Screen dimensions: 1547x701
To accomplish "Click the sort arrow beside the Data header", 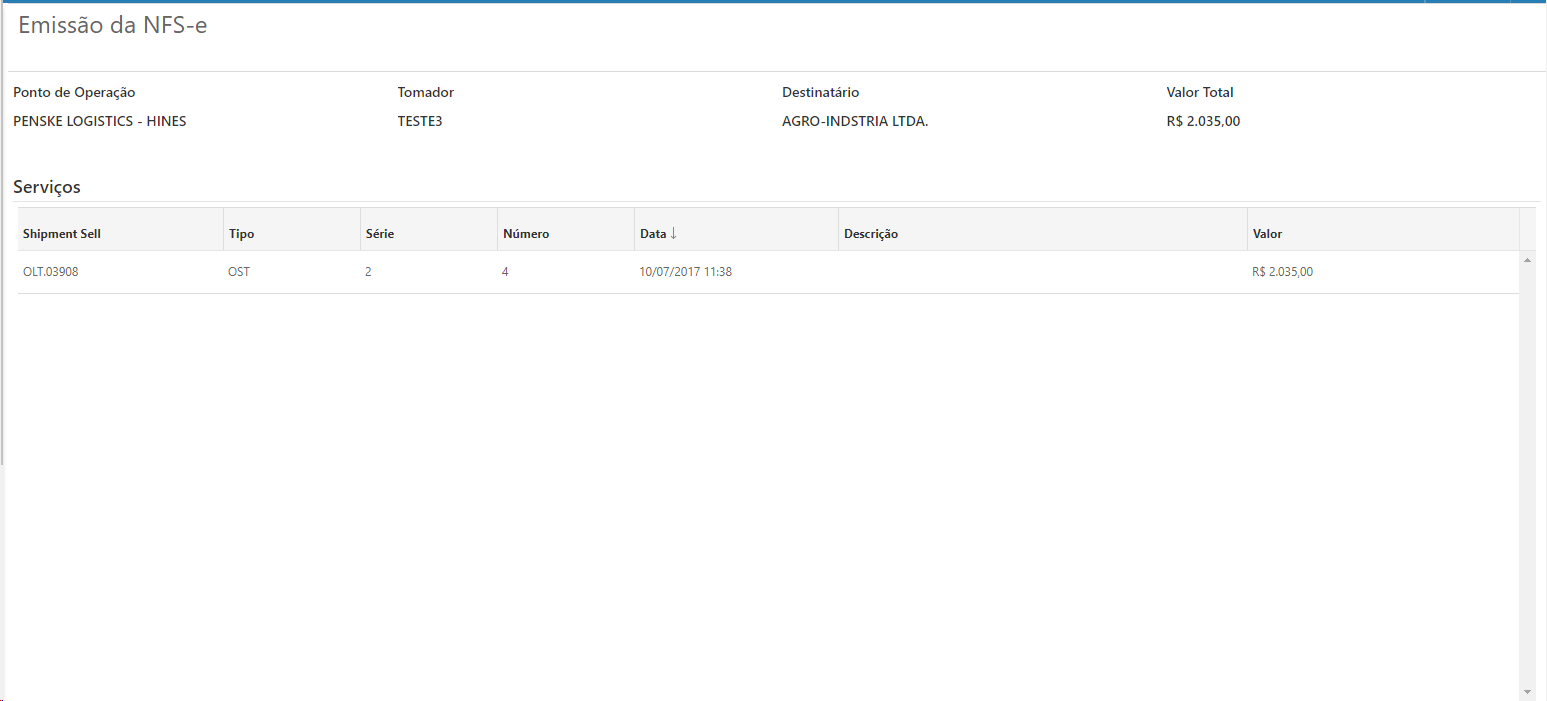I will coord(673,233).
